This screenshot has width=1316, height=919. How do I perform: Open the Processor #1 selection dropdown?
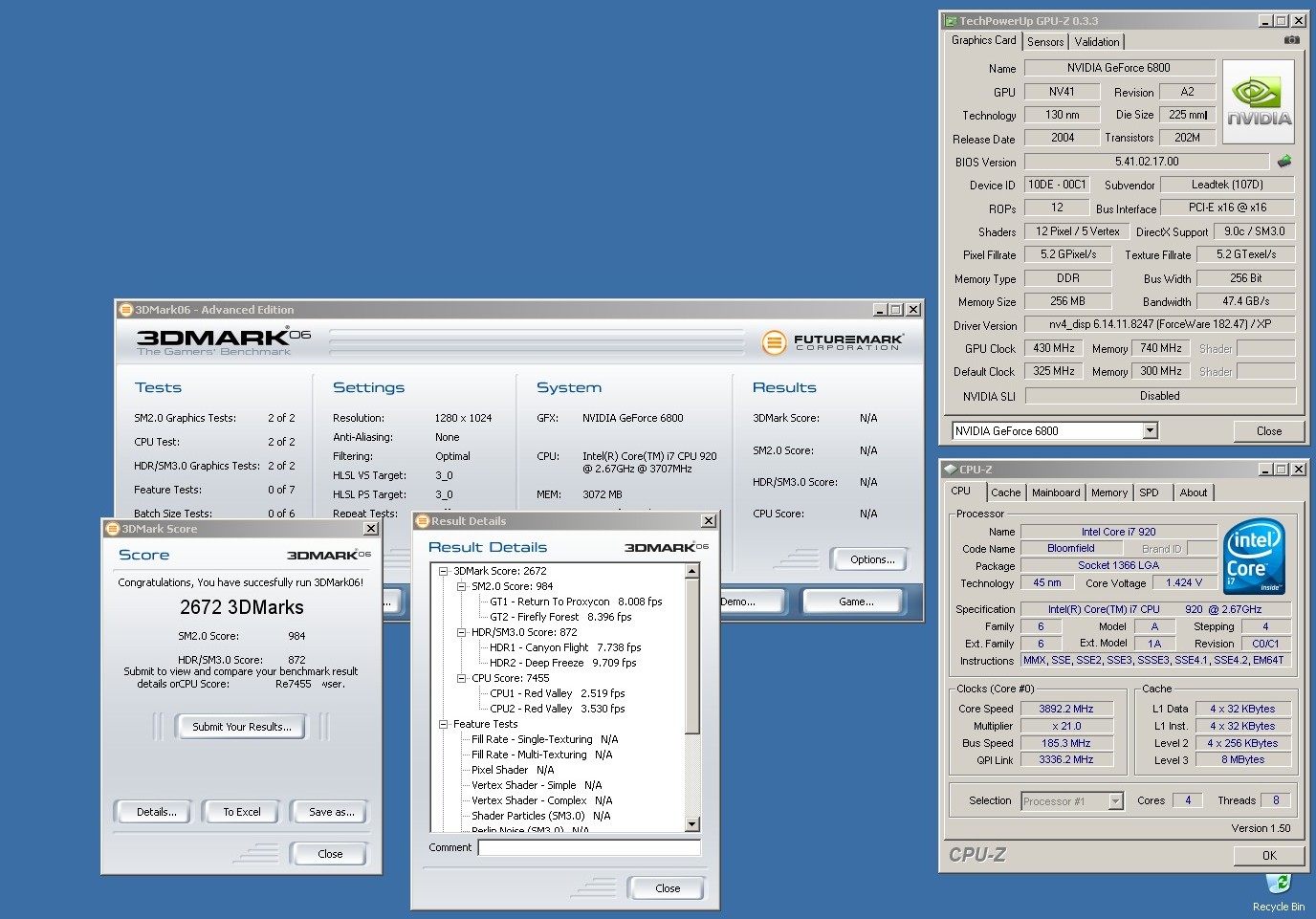point(1115,801)
